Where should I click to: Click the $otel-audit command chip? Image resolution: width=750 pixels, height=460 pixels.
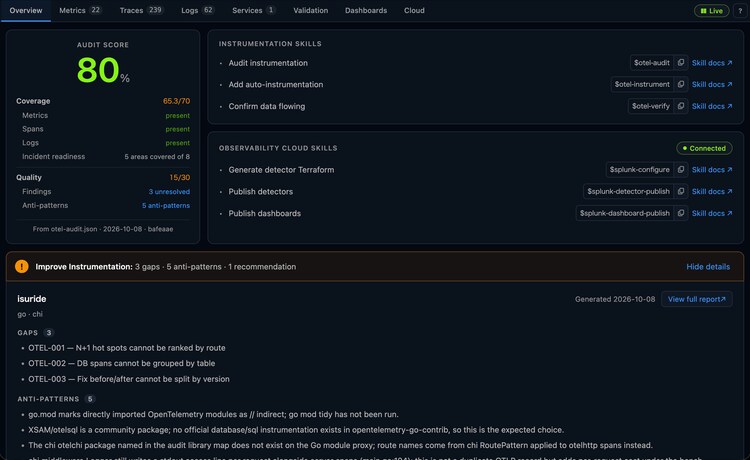click(x=651, y=63)
